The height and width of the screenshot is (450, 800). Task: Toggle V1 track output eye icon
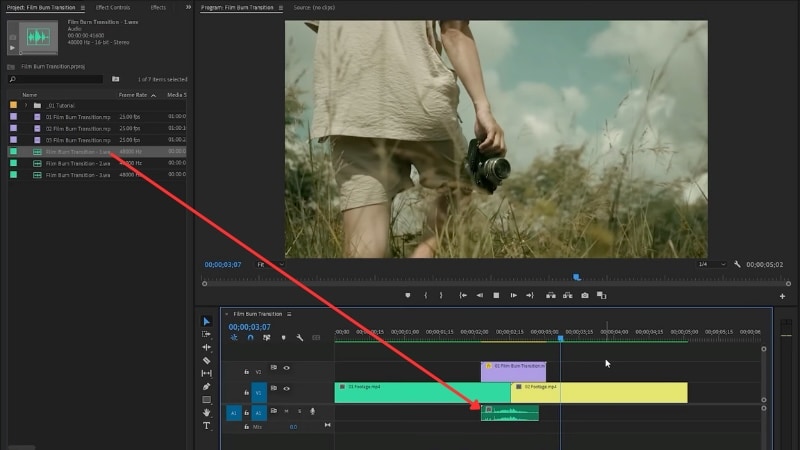(286, 388)
